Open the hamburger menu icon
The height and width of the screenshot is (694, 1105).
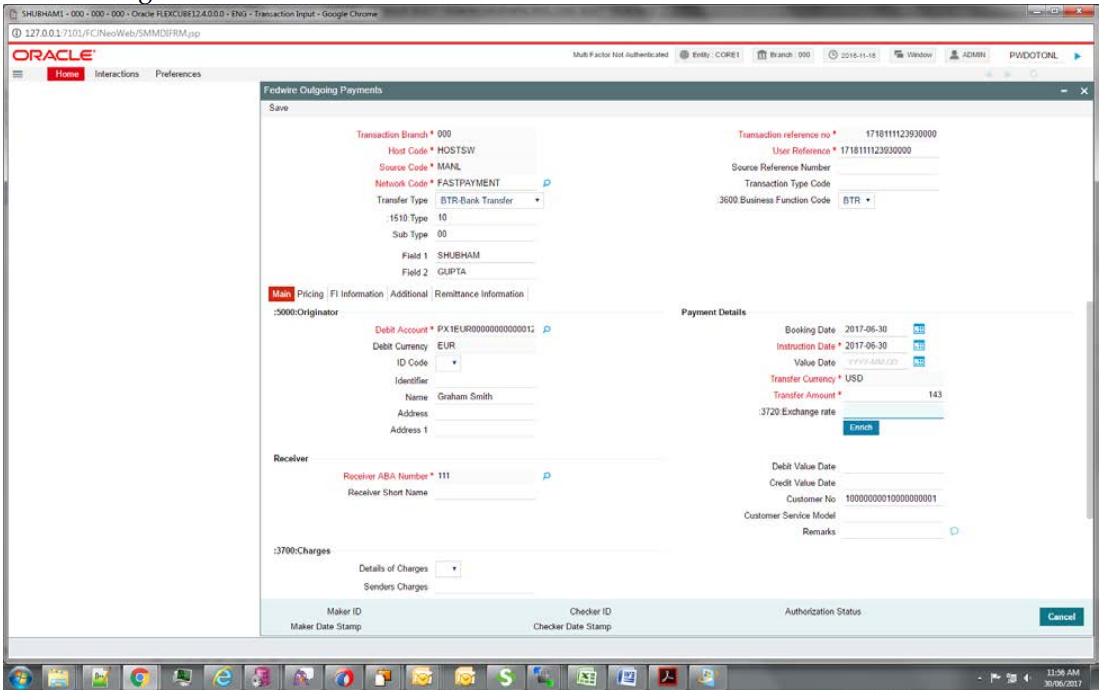point(18,74)
